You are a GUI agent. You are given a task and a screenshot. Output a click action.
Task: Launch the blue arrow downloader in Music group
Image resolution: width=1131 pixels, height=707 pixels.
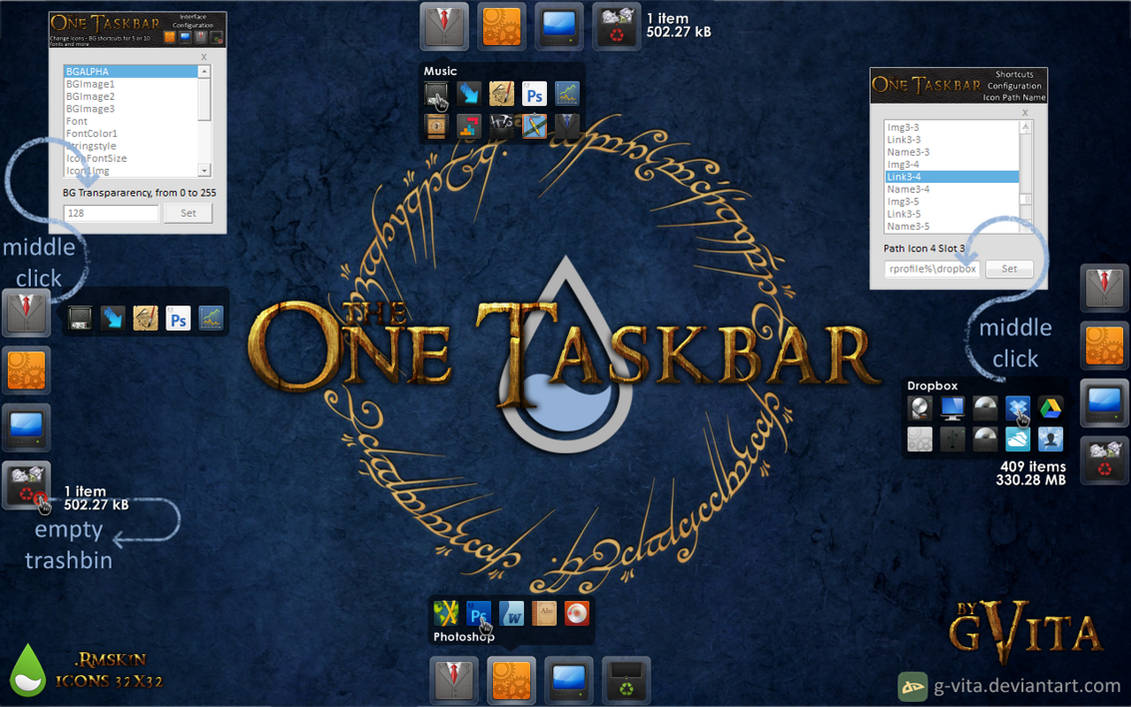click(x=468, y=93)
